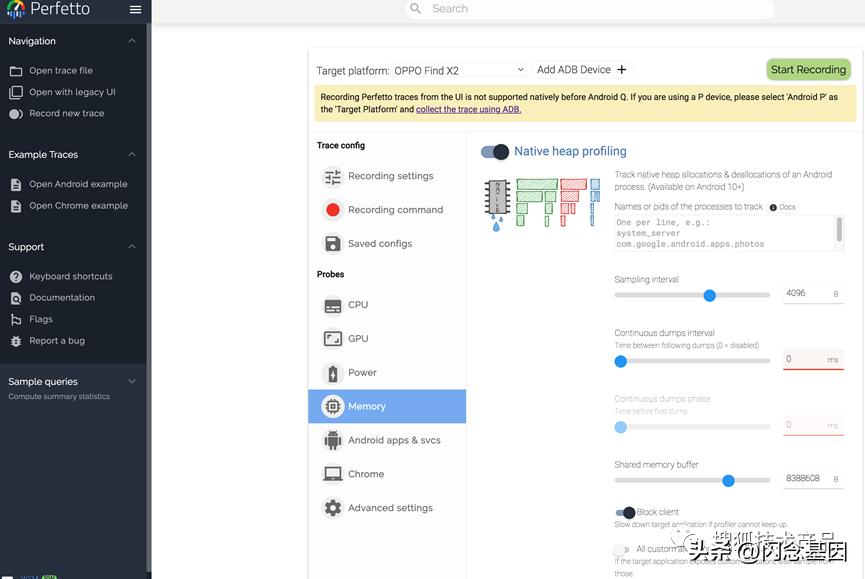Screen dimensions: 865x579
Task: Toggle the Block client switch
Action: click(x=626, y=513)
